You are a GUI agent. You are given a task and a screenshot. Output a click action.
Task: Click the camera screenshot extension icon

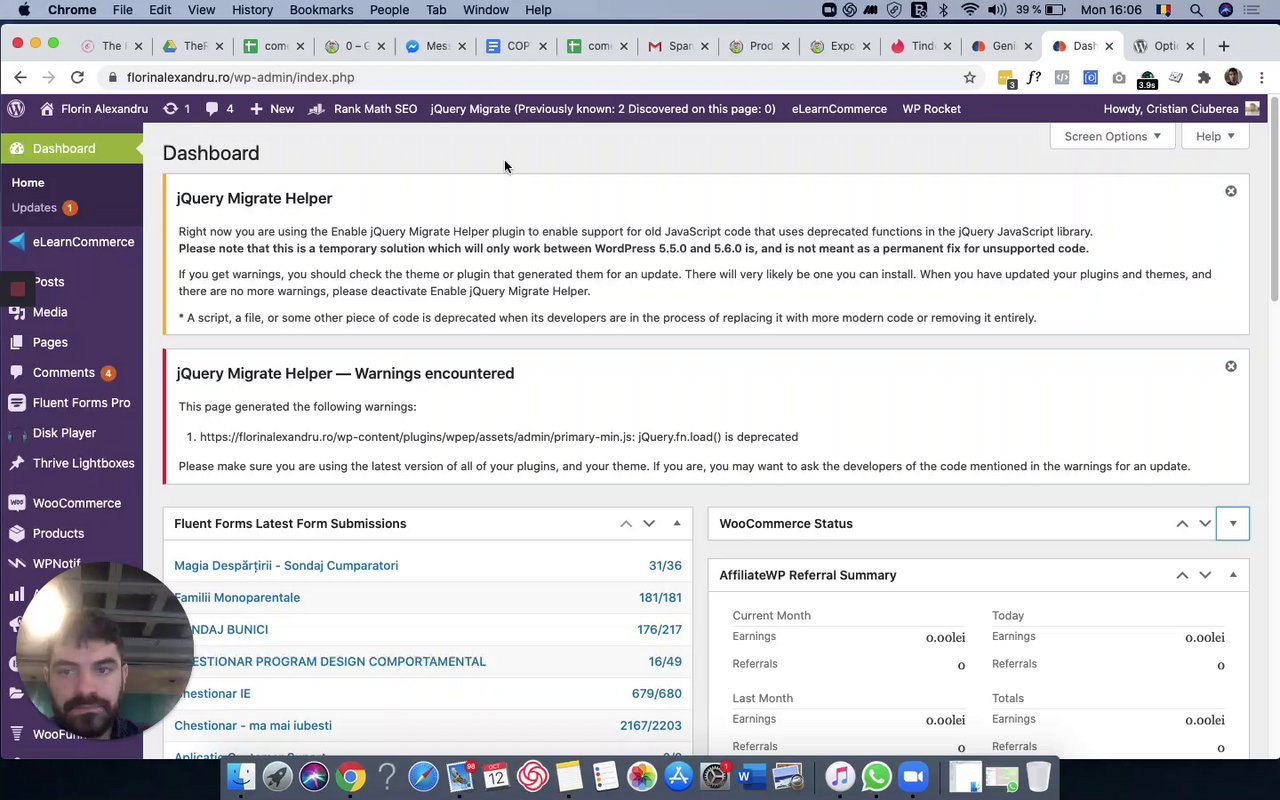(x=1118, y=77)
